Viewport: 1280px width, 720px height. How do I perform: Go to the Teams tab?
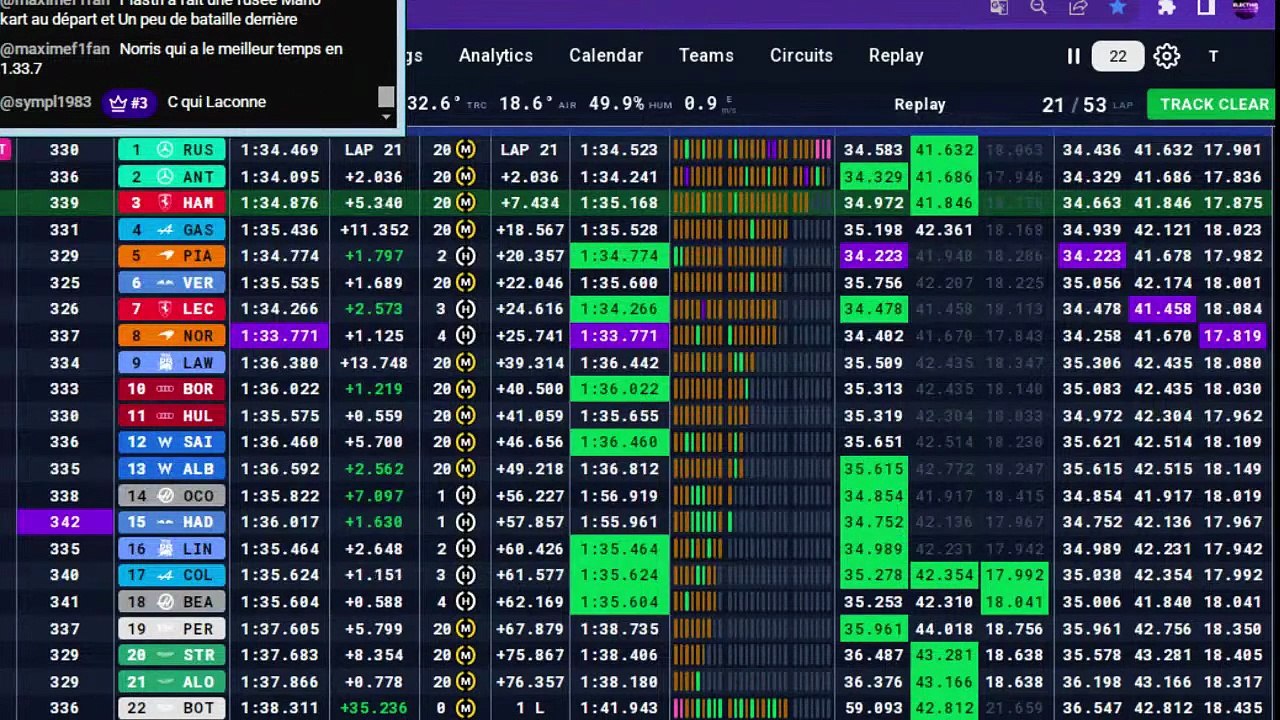tap(706, 56)
